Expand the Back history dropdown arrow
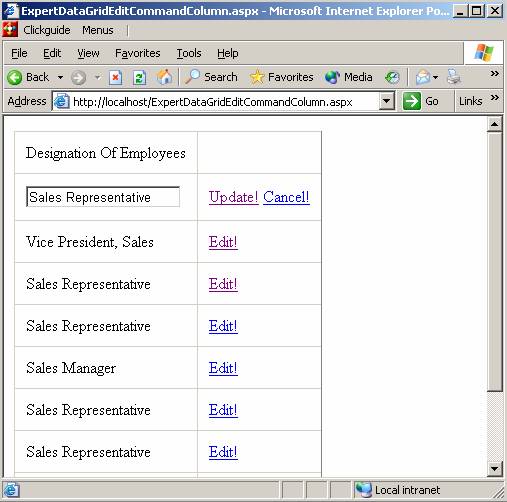 tap(60, 78)
